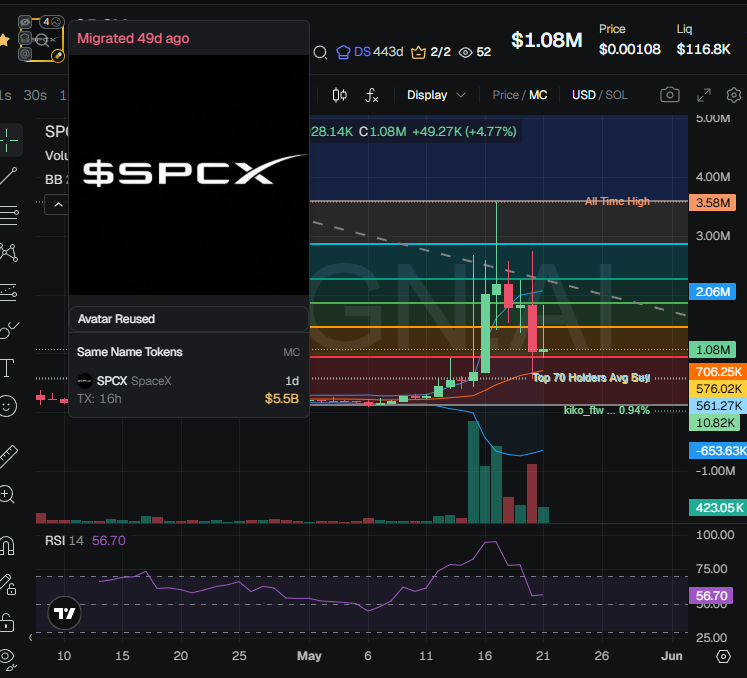Image resolution: width=747 pixels, height=678 pixels.
Task: Toggle stay in drawing mode
Action: click(x=8, y=584)
